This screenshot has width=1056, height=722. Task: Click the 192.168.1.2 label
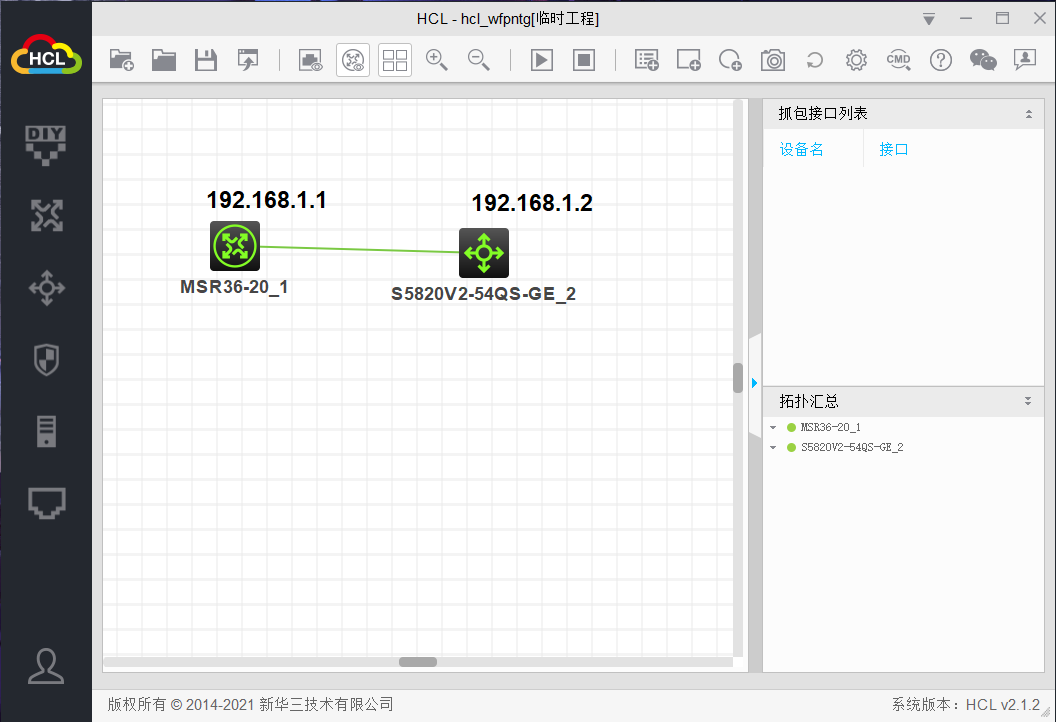[532, 203]
